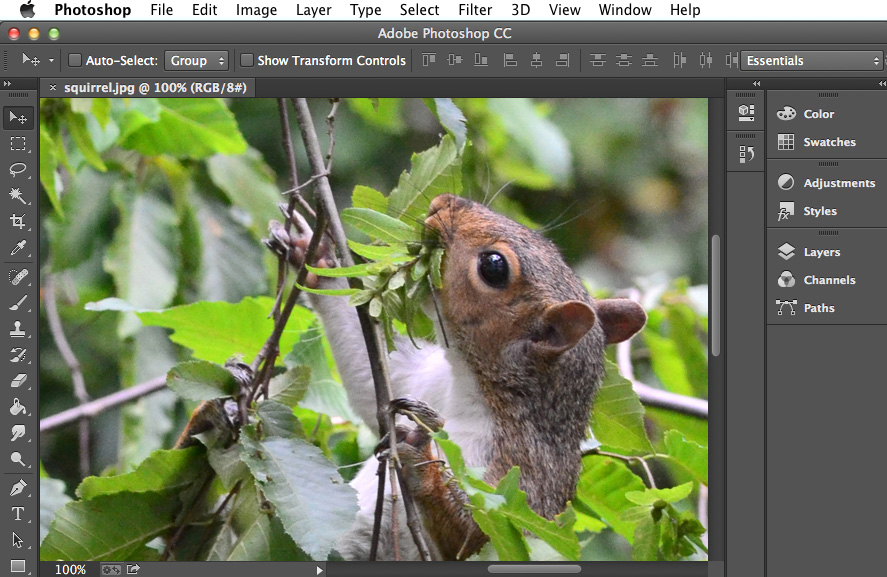
Task: Activate the Crop tool
Action: (18, 223)
